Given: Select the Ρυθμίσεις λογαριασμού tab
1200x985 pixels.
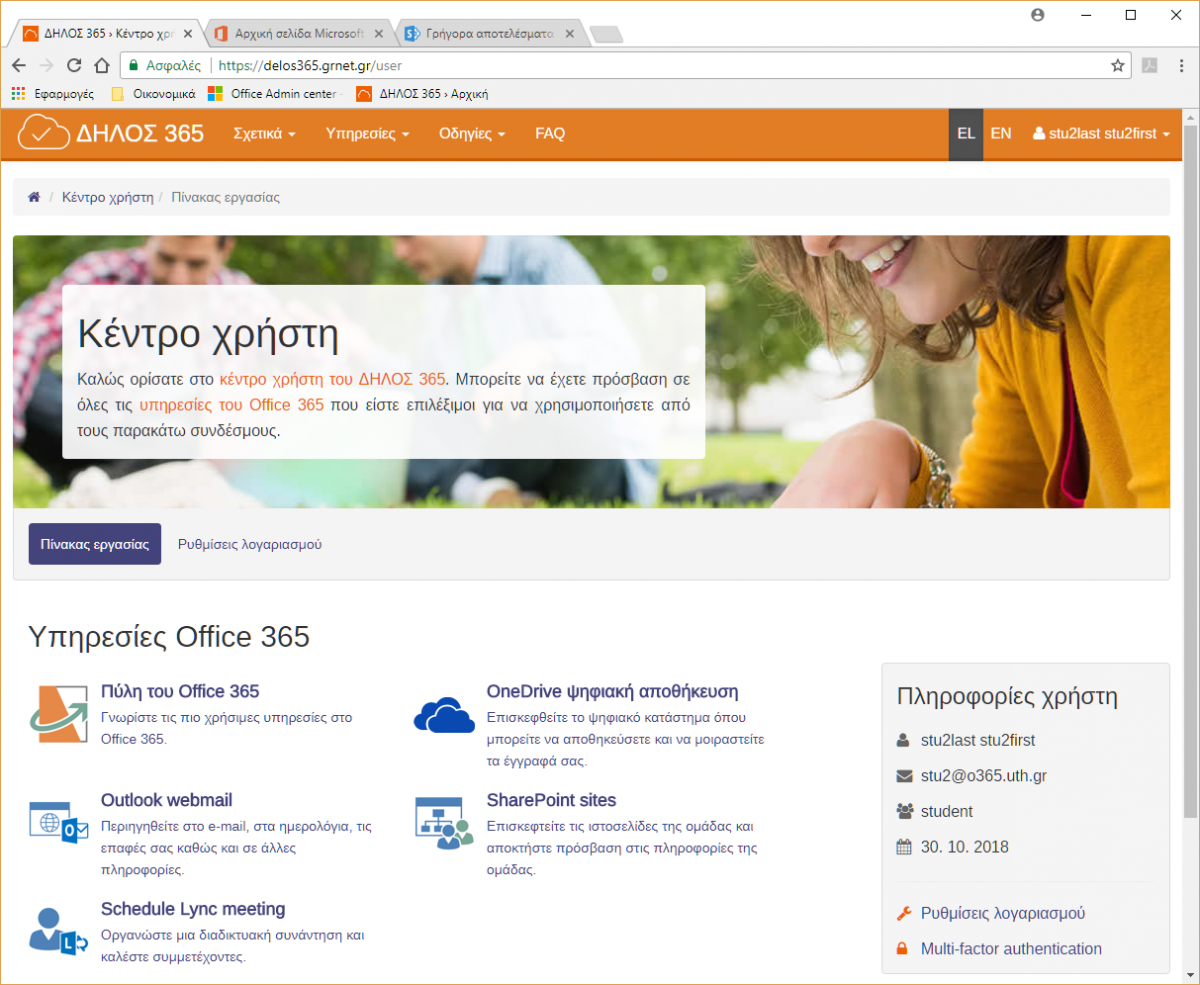Looking at the screenshot, I should tap(250, 544).
